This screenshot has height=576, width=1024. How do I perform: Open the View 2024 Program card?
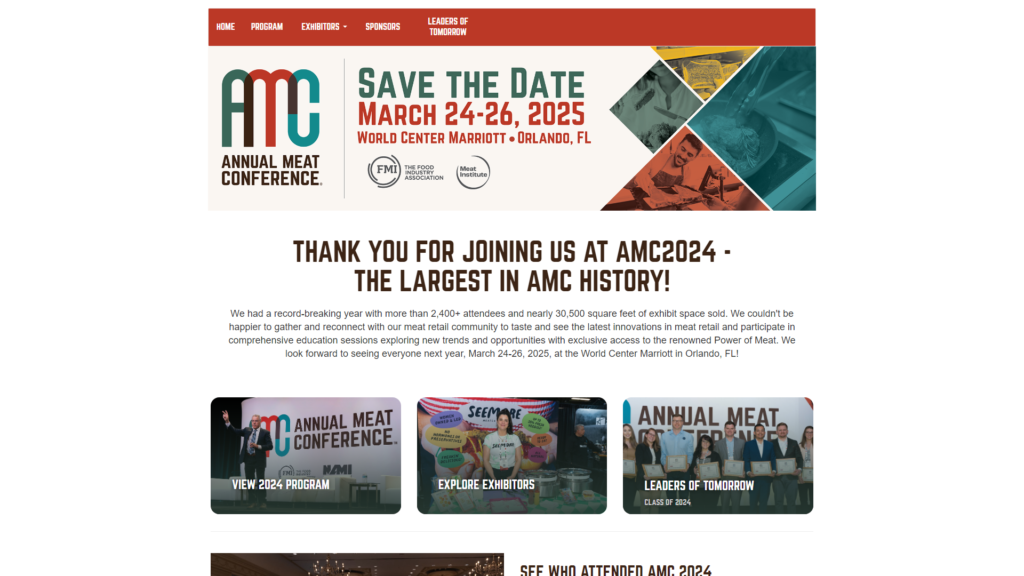tap(306, 455)
